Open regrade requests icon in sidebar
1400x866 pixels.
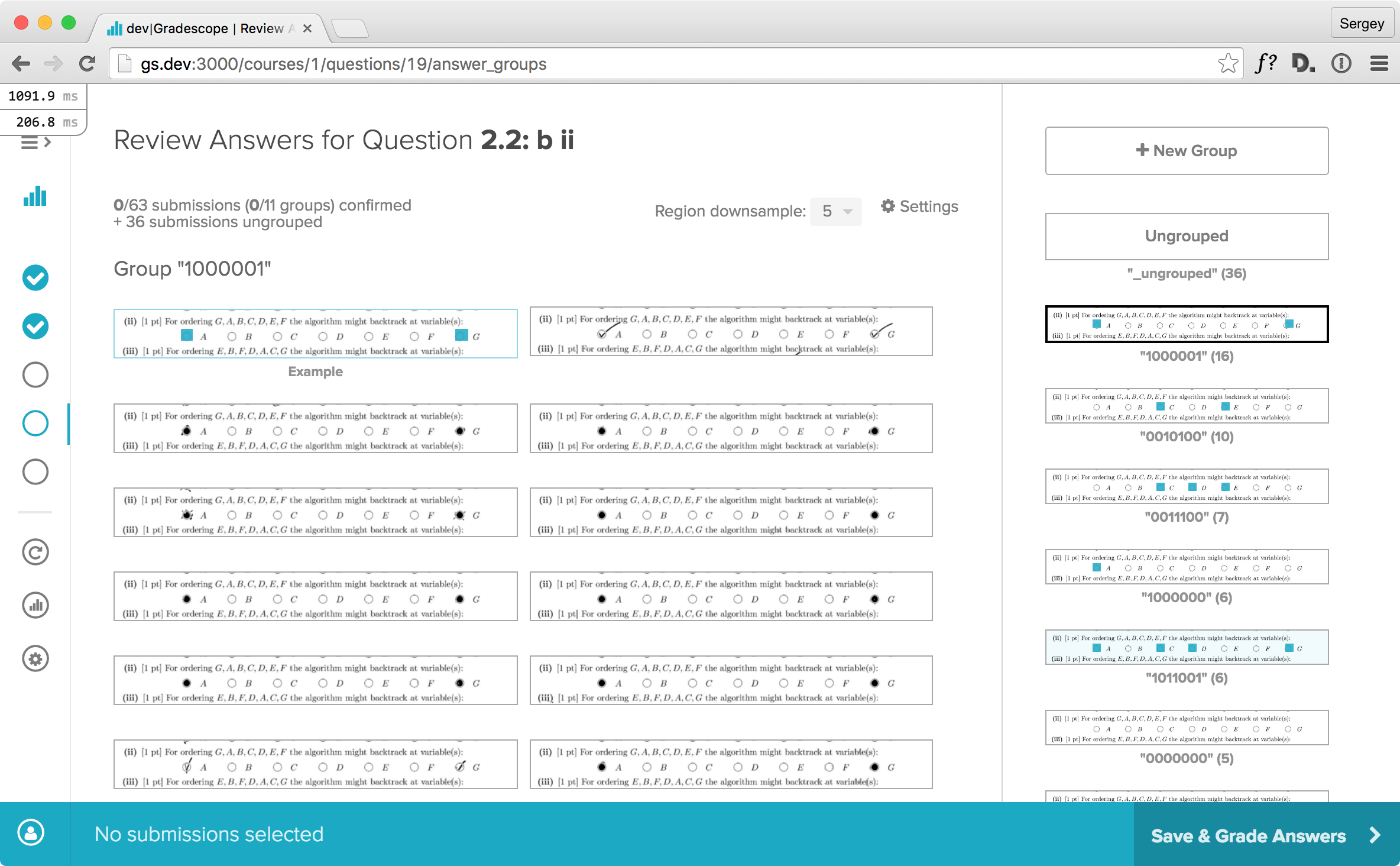coord(35,552)
